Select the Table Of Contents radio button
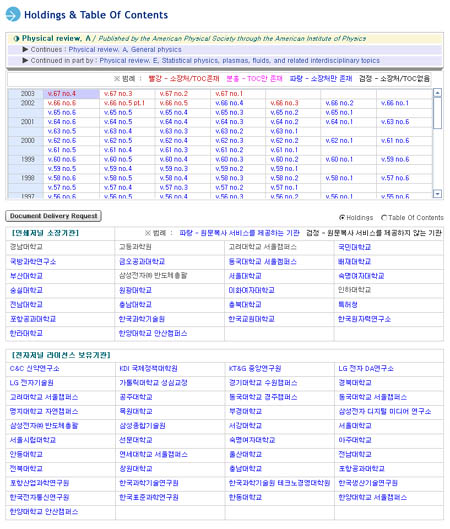This screenshot has height=529, width=450. pyautogui.click(x=384, y=218)
